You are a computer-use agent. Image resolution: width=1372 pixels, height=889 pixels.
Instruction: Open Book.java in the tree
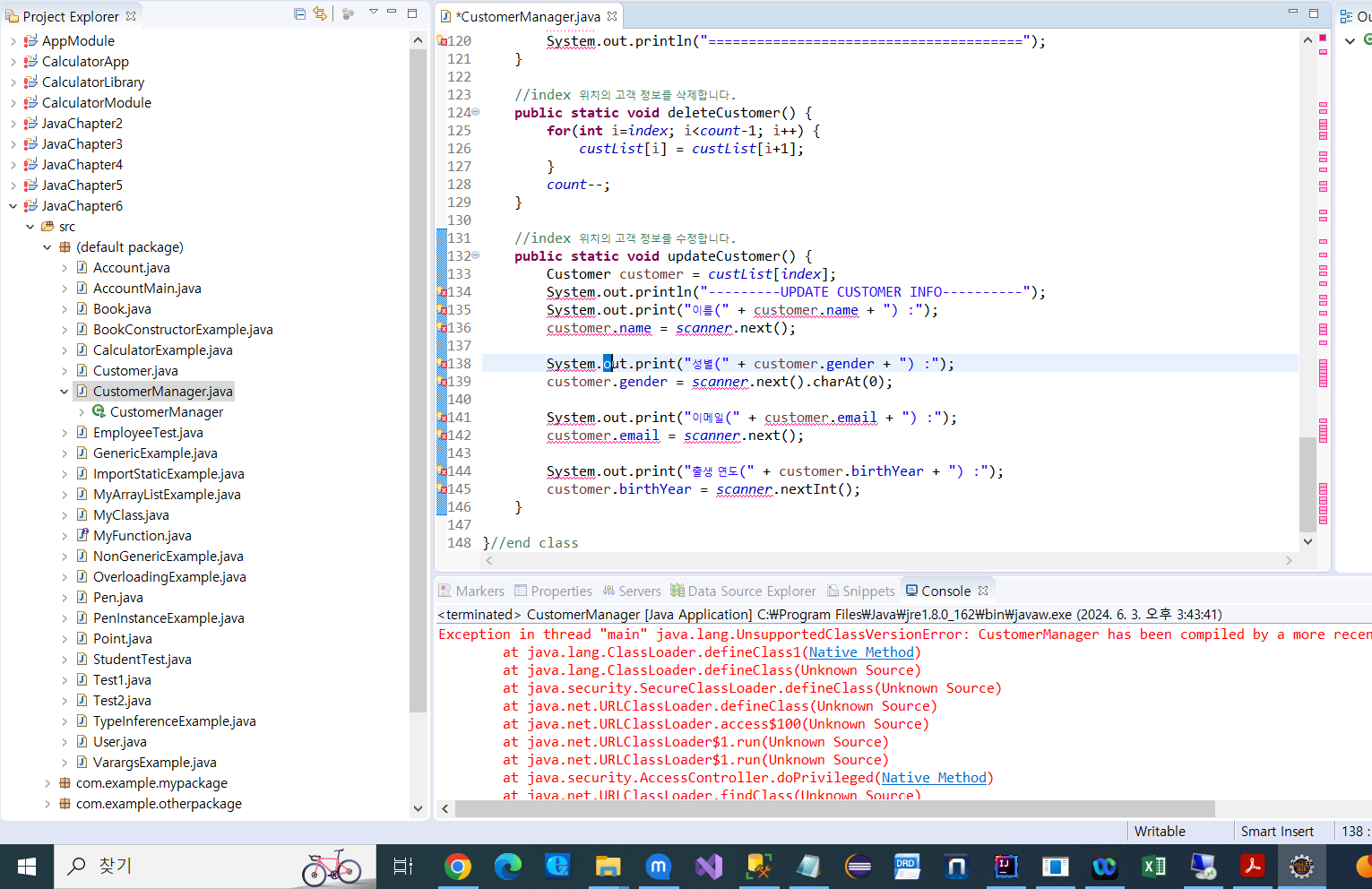(x=122, y=309)
